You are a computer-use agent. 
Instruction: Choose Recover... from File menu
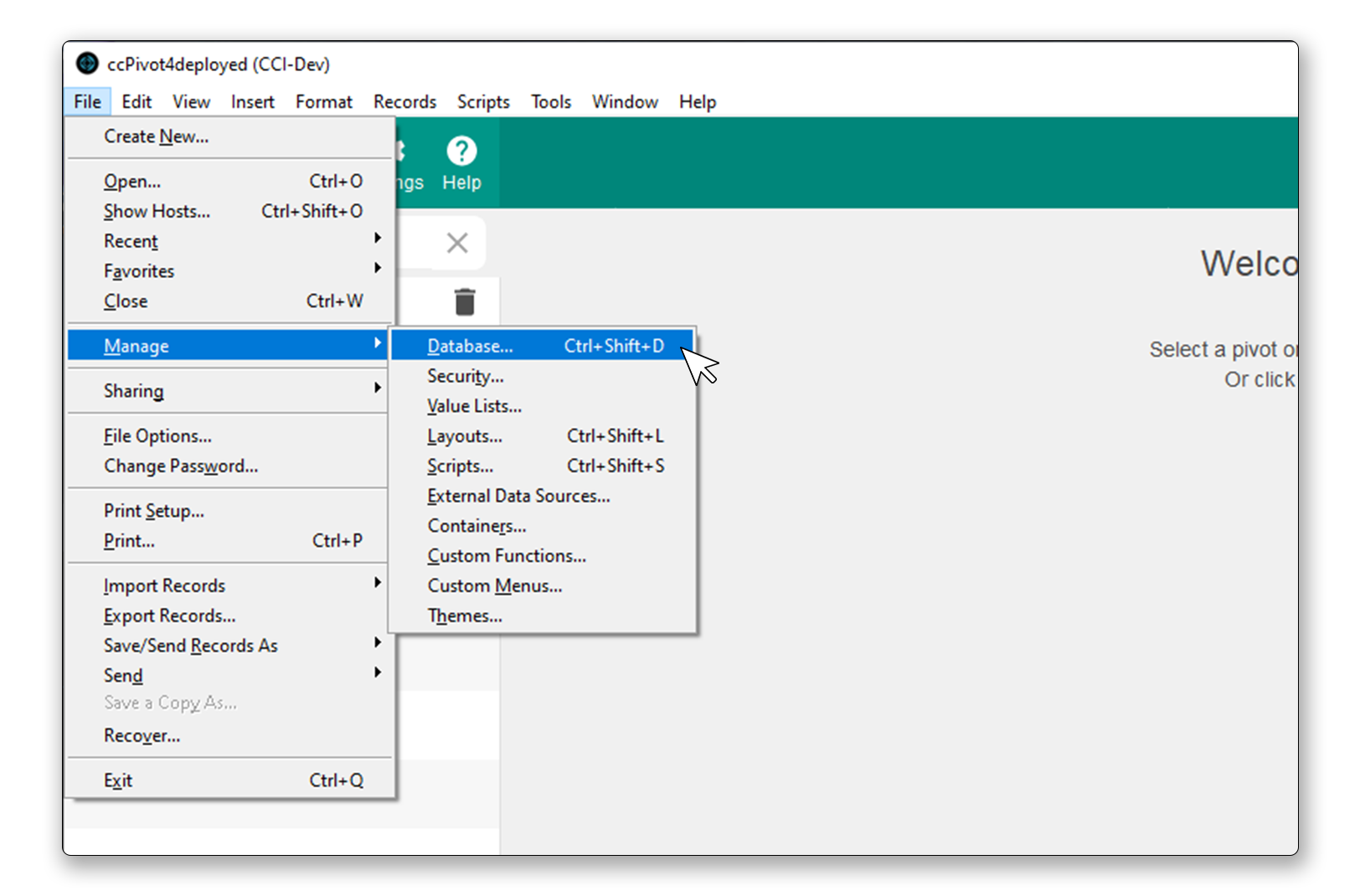click(x=229, y=736)
